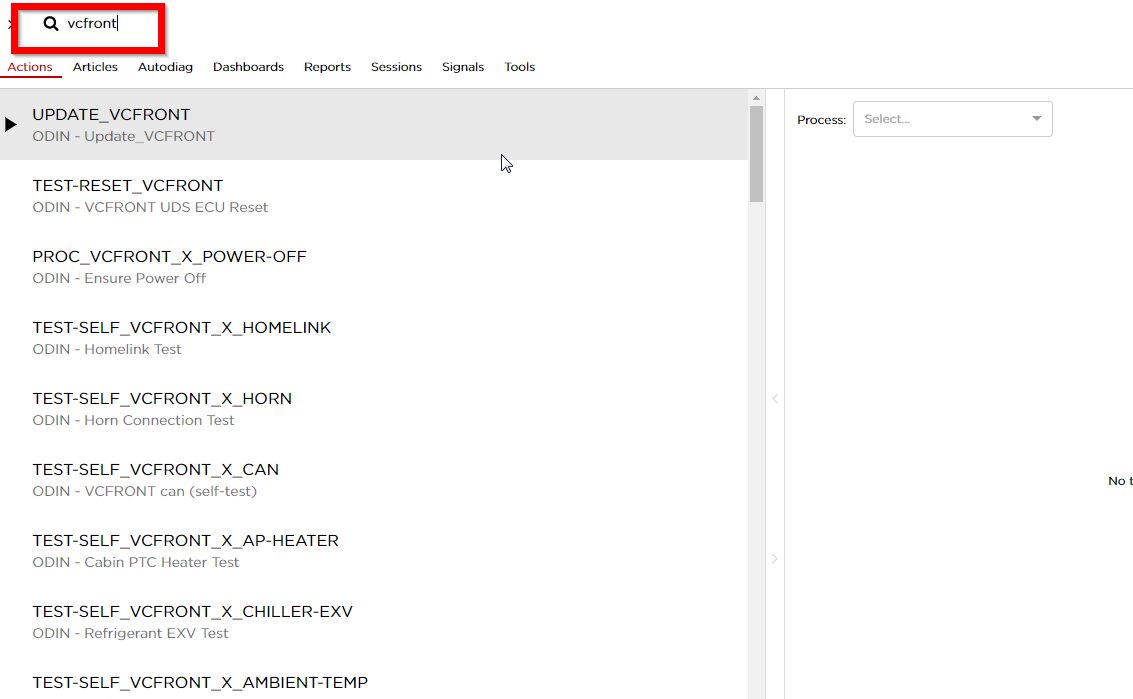The height and width of the screenshot is (699, 1133).
Task: Go to the Sessions tab
Action: pos(396,67)
